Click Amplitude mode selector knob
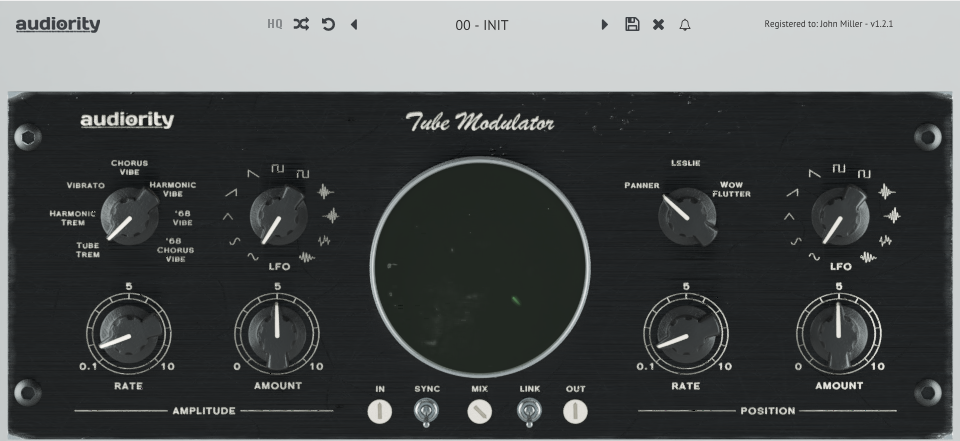Screen dimensions: 960x441 tap(129, 216)
